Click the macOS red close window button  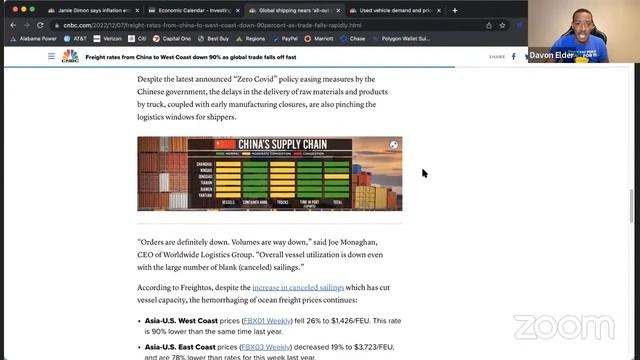[x=15, y=9]
